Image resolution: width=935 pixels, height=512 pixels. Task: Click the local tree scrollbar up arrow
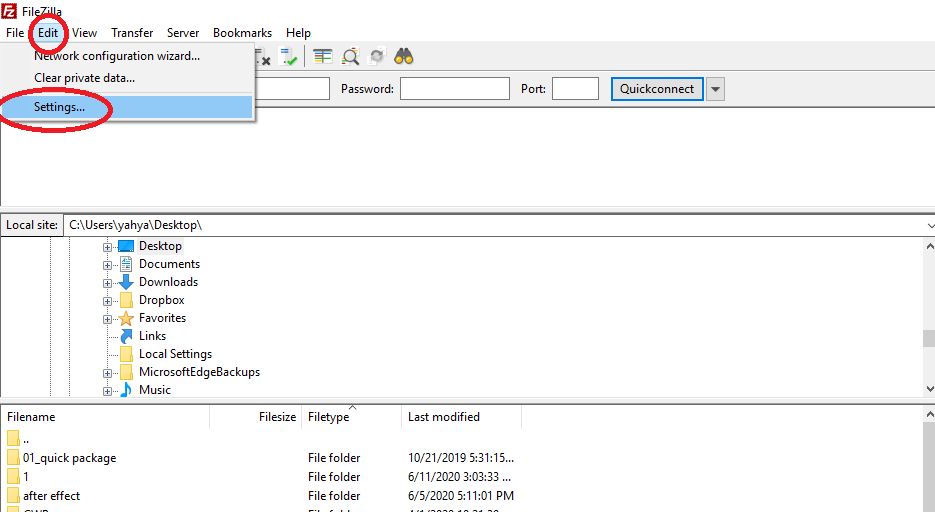[930, 246]
